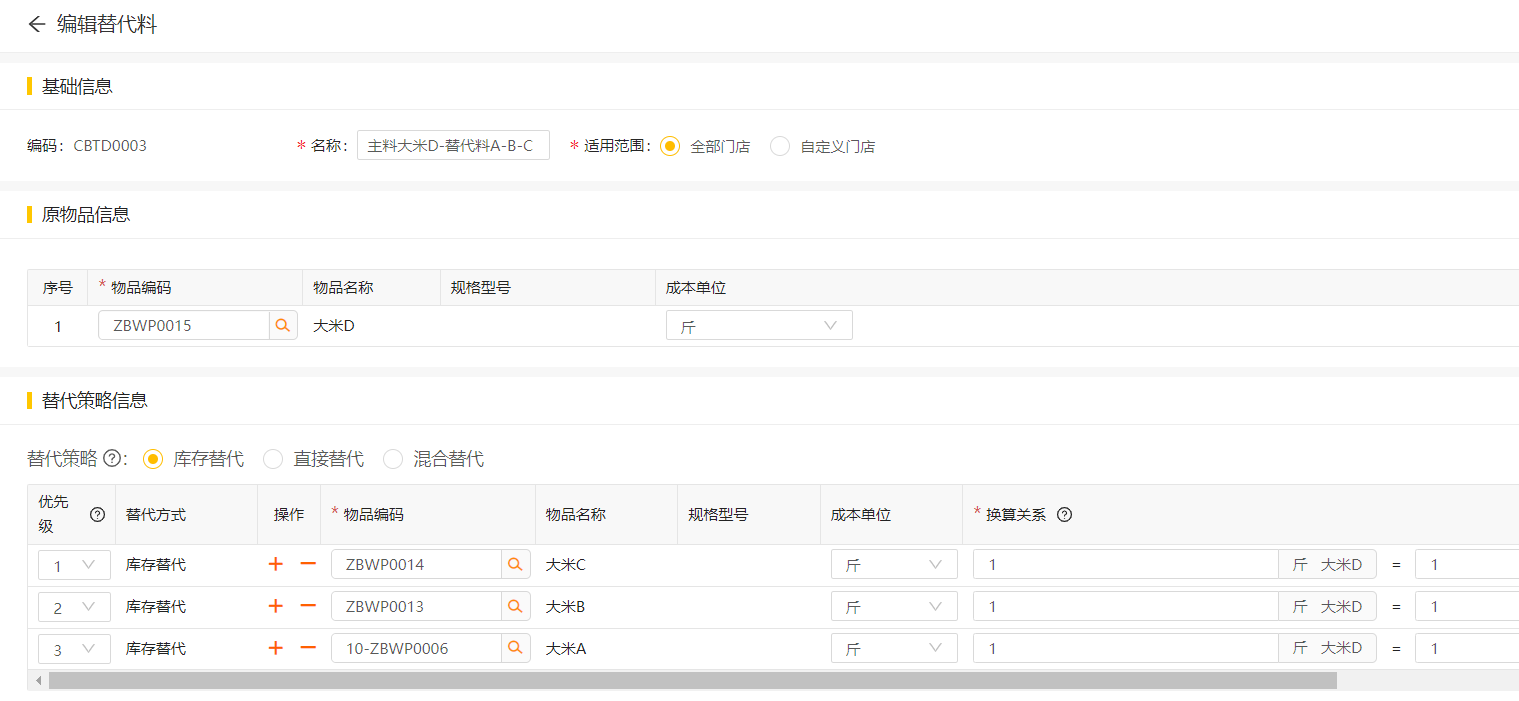
Task: Select the 自定义门店 radio option
Action: click(x=780, y=146)
